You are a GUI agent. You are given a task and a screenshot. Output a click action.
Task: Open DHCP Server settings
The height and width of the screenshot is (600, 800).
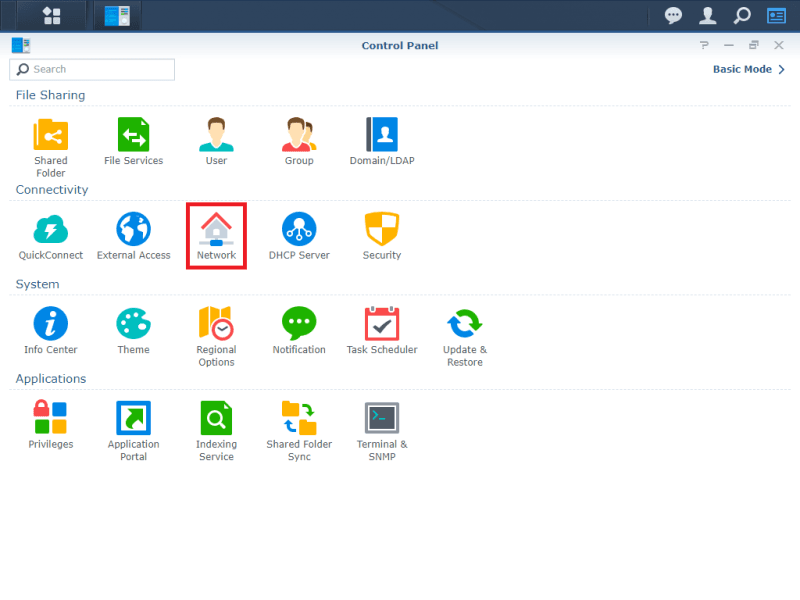point(299,230)
